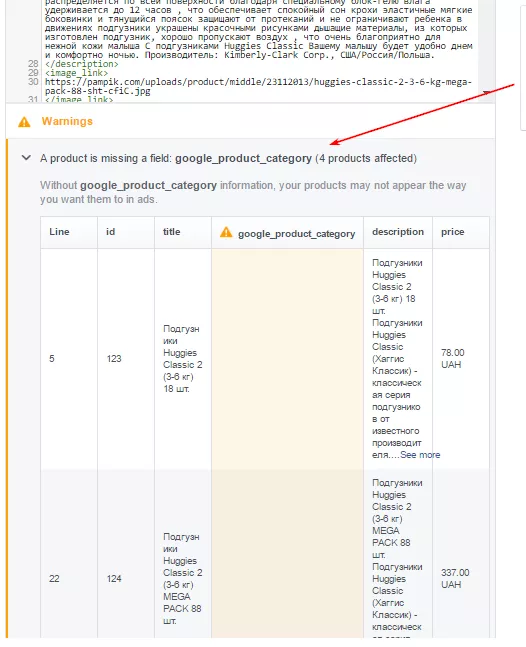Click the description column header
The image size is (526, 647).
pos(398,232)
